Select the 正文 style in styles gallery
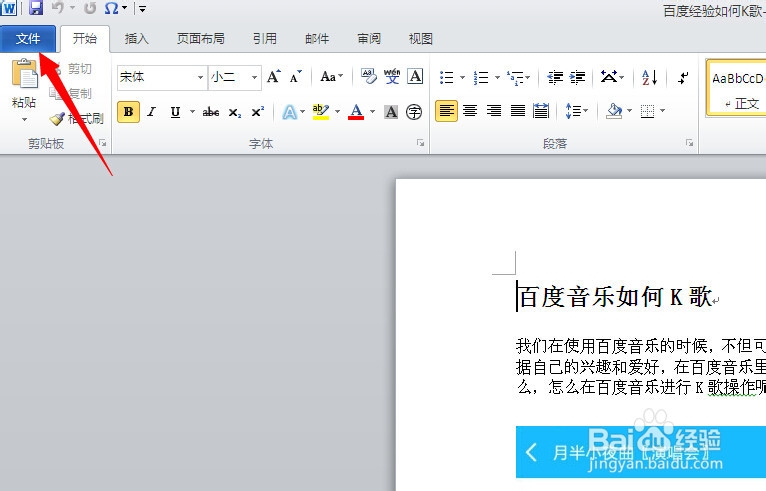 coord(737,88)
